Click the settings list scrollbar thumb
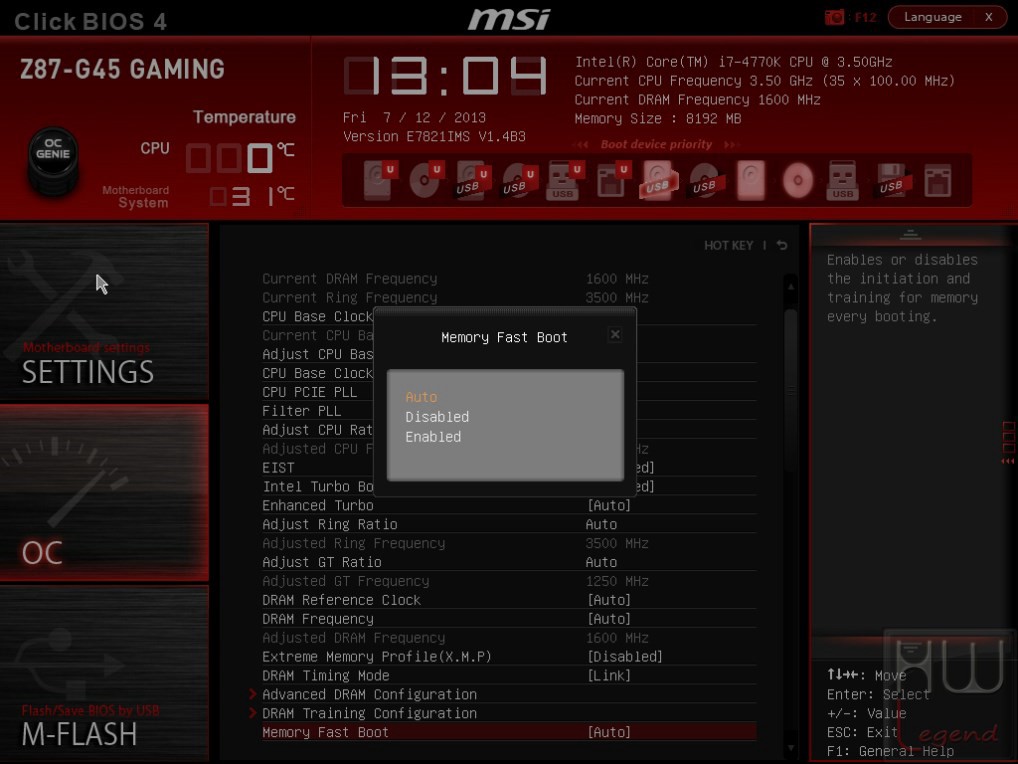This screenshot has width=1018, height=764. (791, 389)
